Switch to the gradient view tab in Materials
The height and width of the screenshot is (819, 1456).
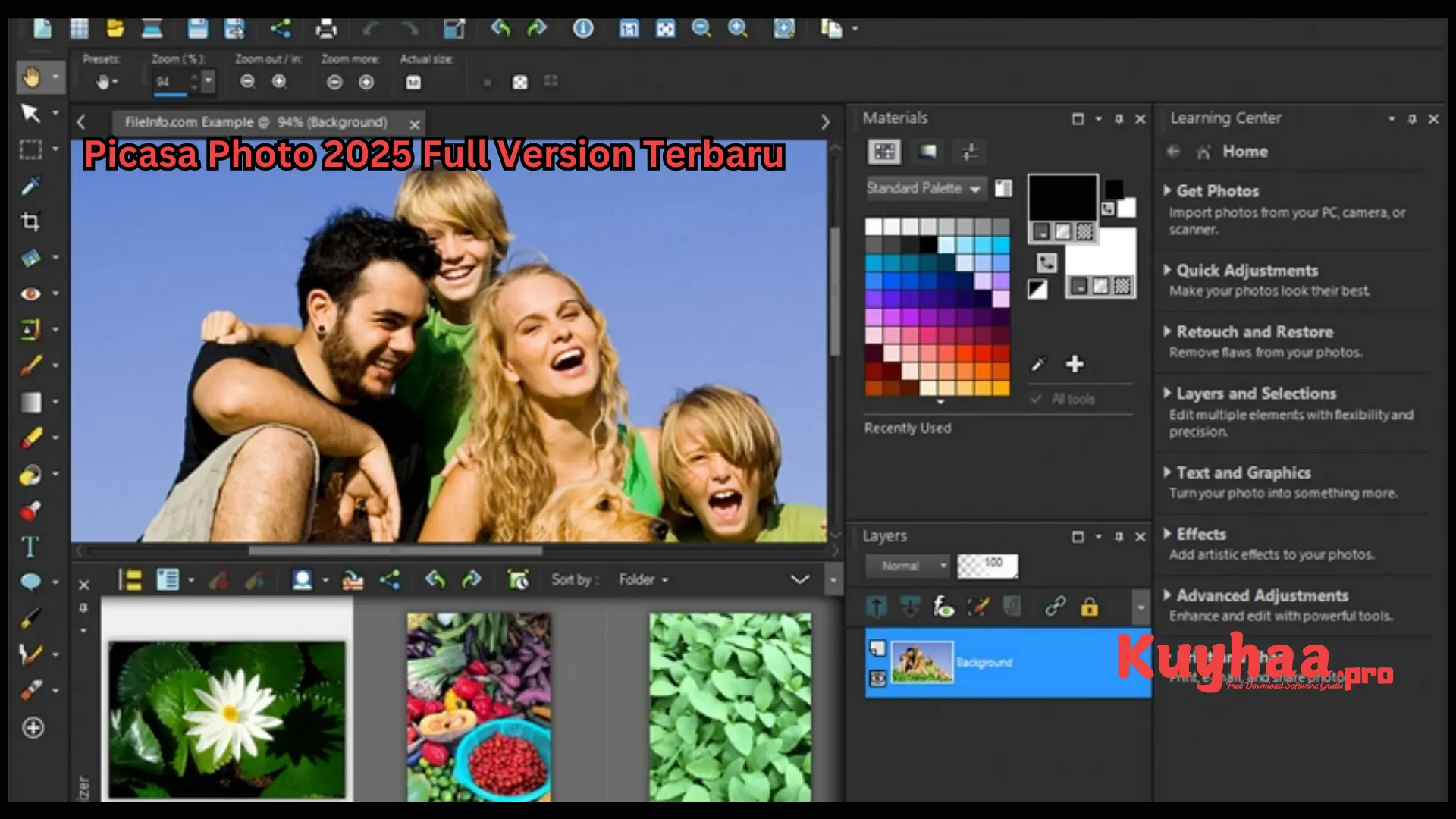[x=927, y=152]
